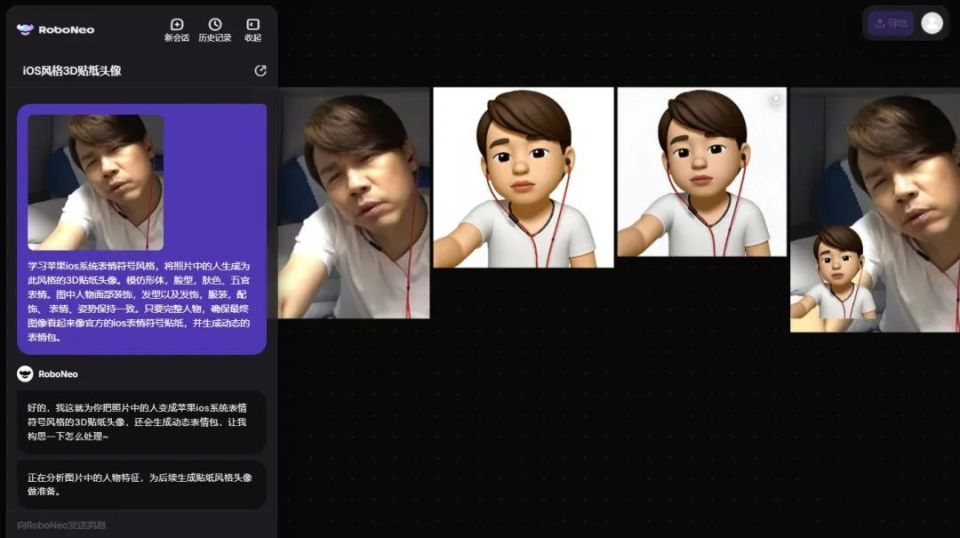Open the user profile avatar
This screenshot has height=538, width=960.
click(932, 23)
